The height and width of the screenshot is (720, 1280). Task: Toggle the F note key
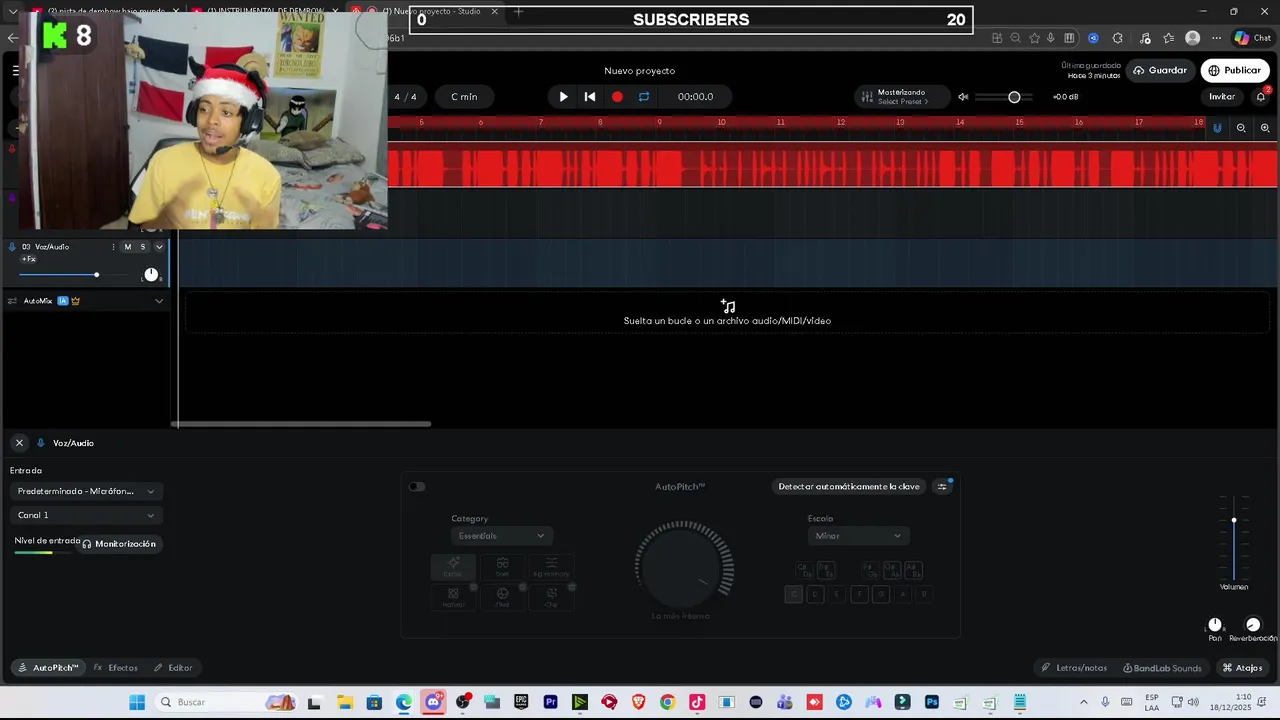pos(859,594)
